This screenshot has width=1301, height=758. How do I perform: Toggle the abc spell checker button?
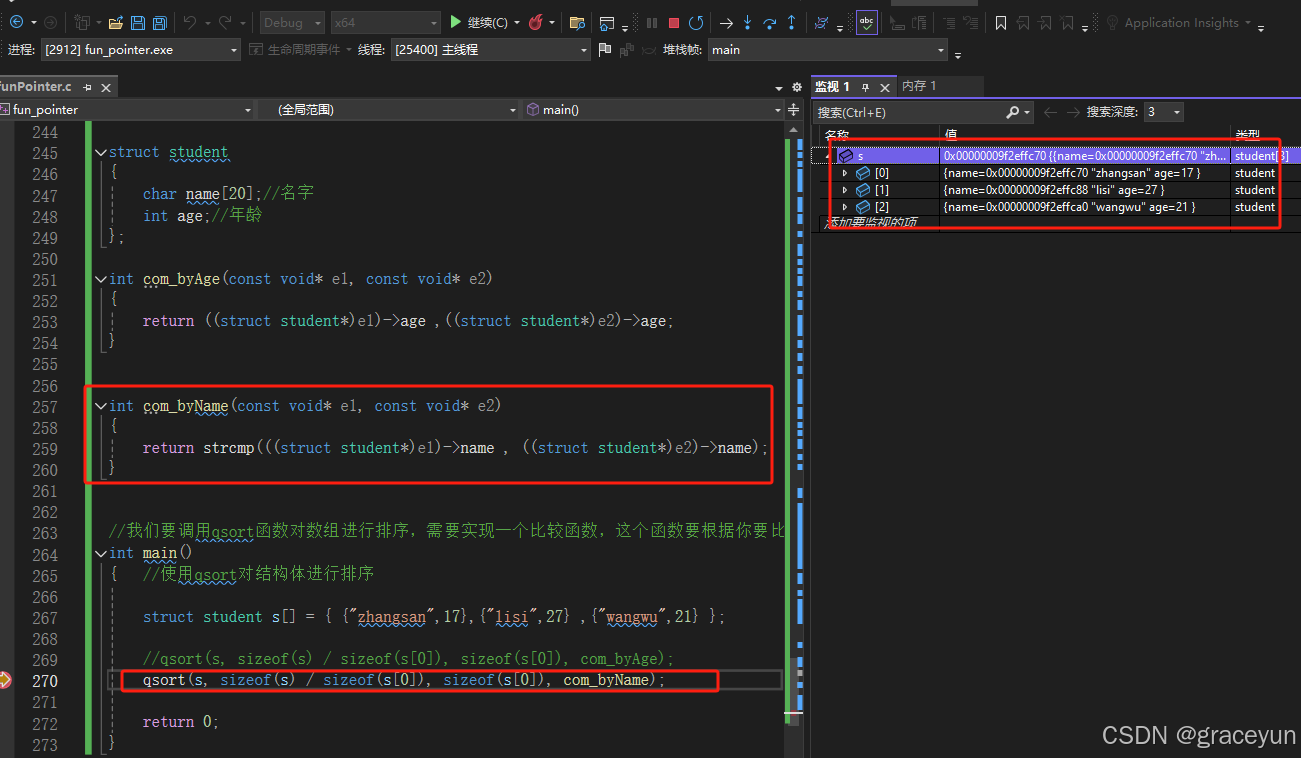(867, 22)
